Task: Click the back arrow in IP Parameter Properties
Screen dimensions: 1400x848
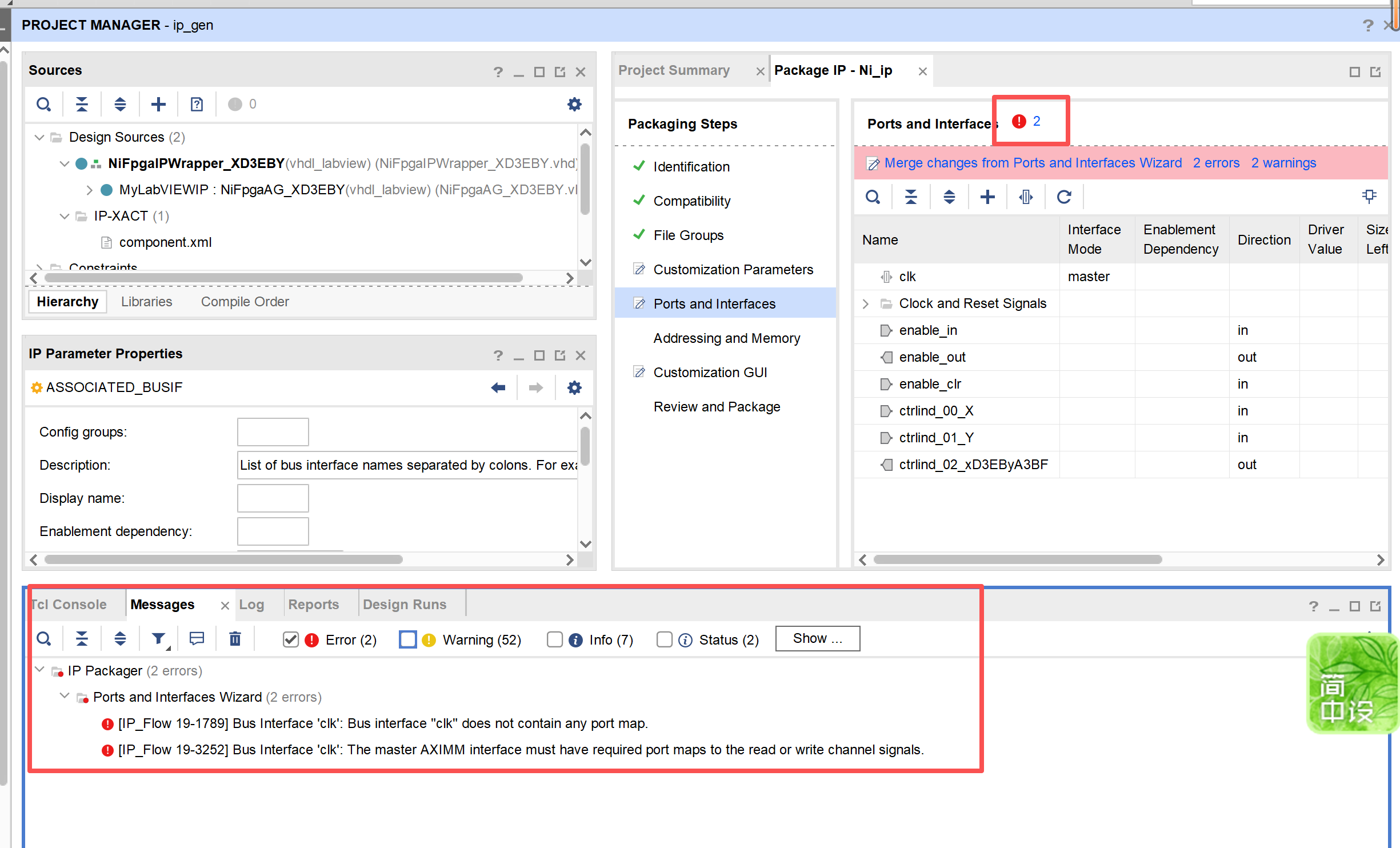Action: [x=498, y=387]
